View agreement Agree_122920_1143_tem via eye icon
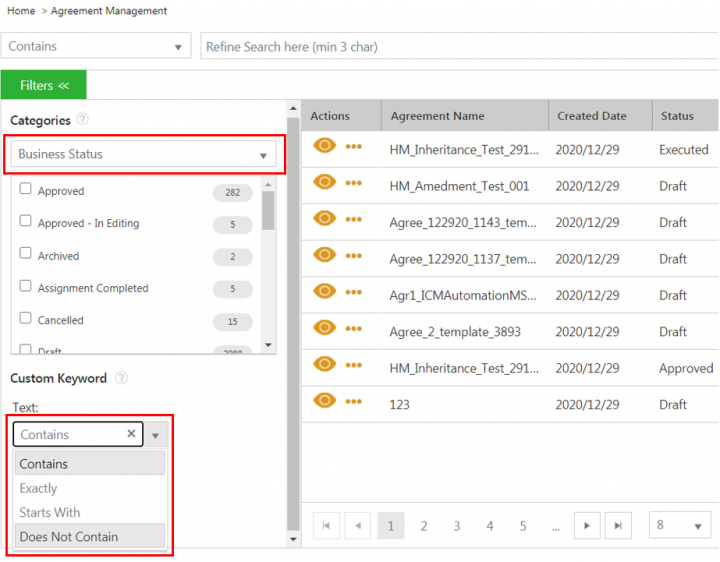The height and width of the screenshot is (562, 720). click(x=324, y=219)
